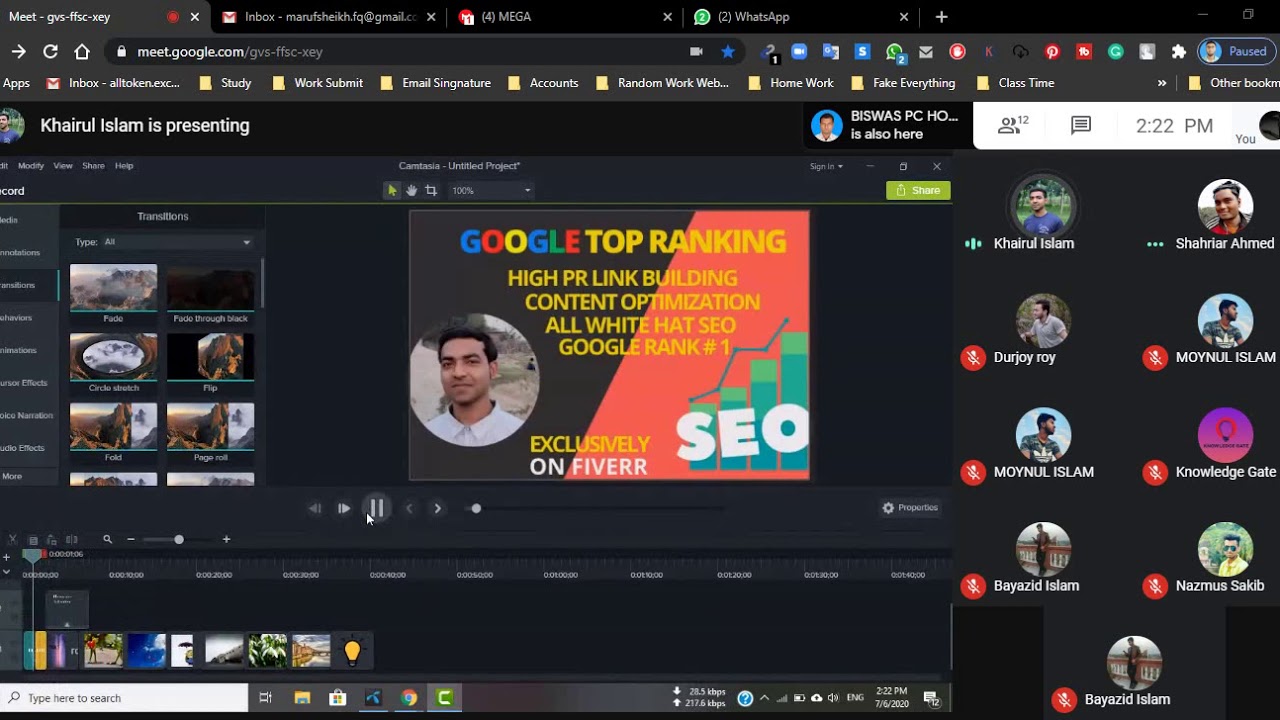1280x720 pixels.
Task: Click the pause button in playback controls
Action: pos(376,508)
